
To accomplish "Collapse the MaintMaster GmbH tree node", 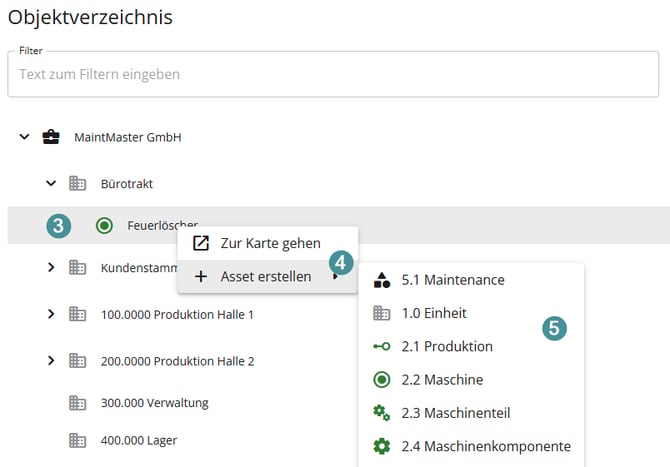I will coord(24,137).
